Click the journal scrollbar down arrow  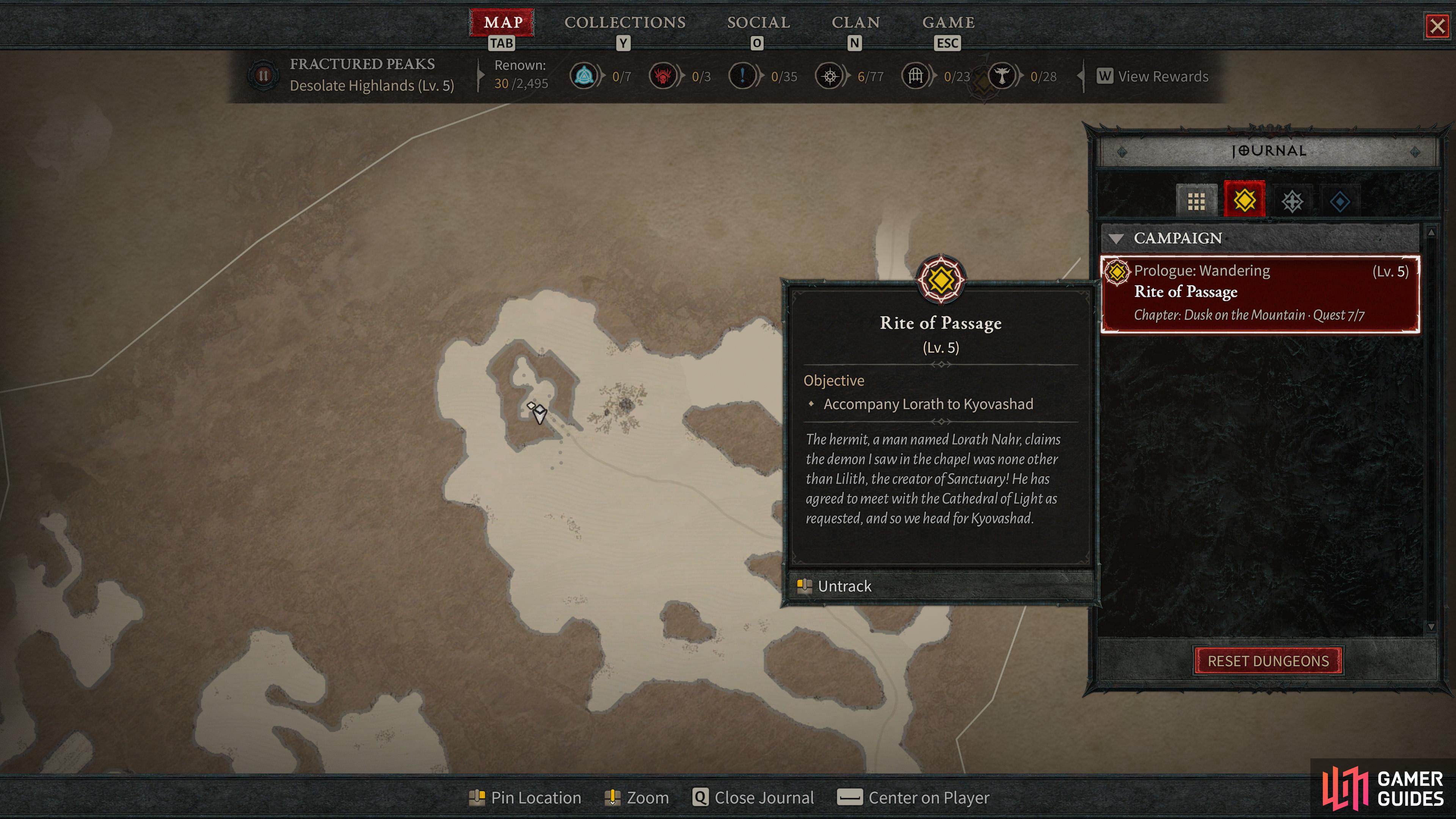click(x=1431, y=627)
